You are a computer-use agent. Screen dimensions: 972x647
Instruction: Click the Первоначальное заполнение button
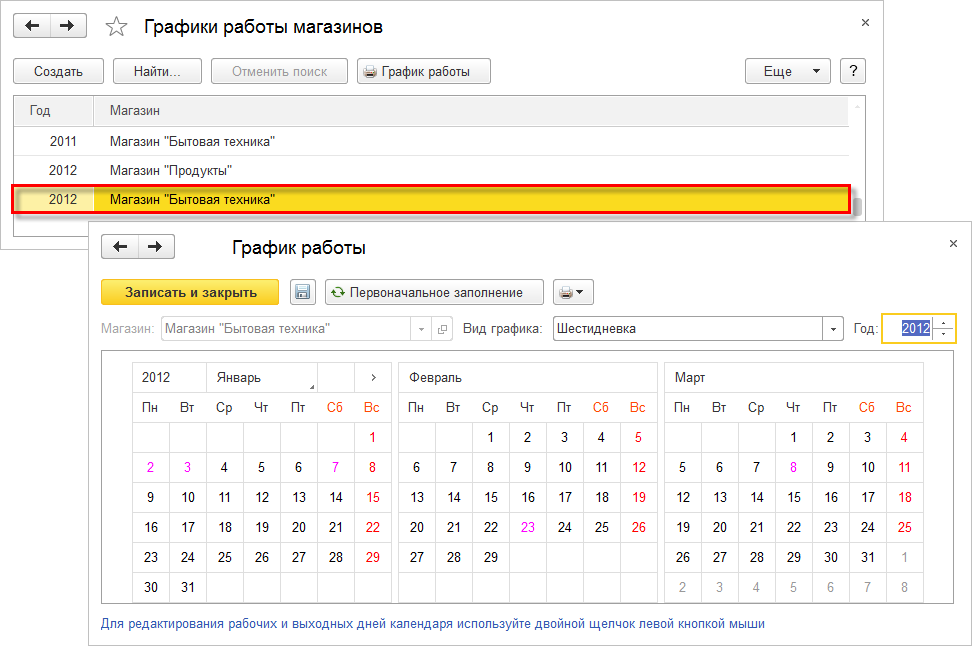point(425,292)
